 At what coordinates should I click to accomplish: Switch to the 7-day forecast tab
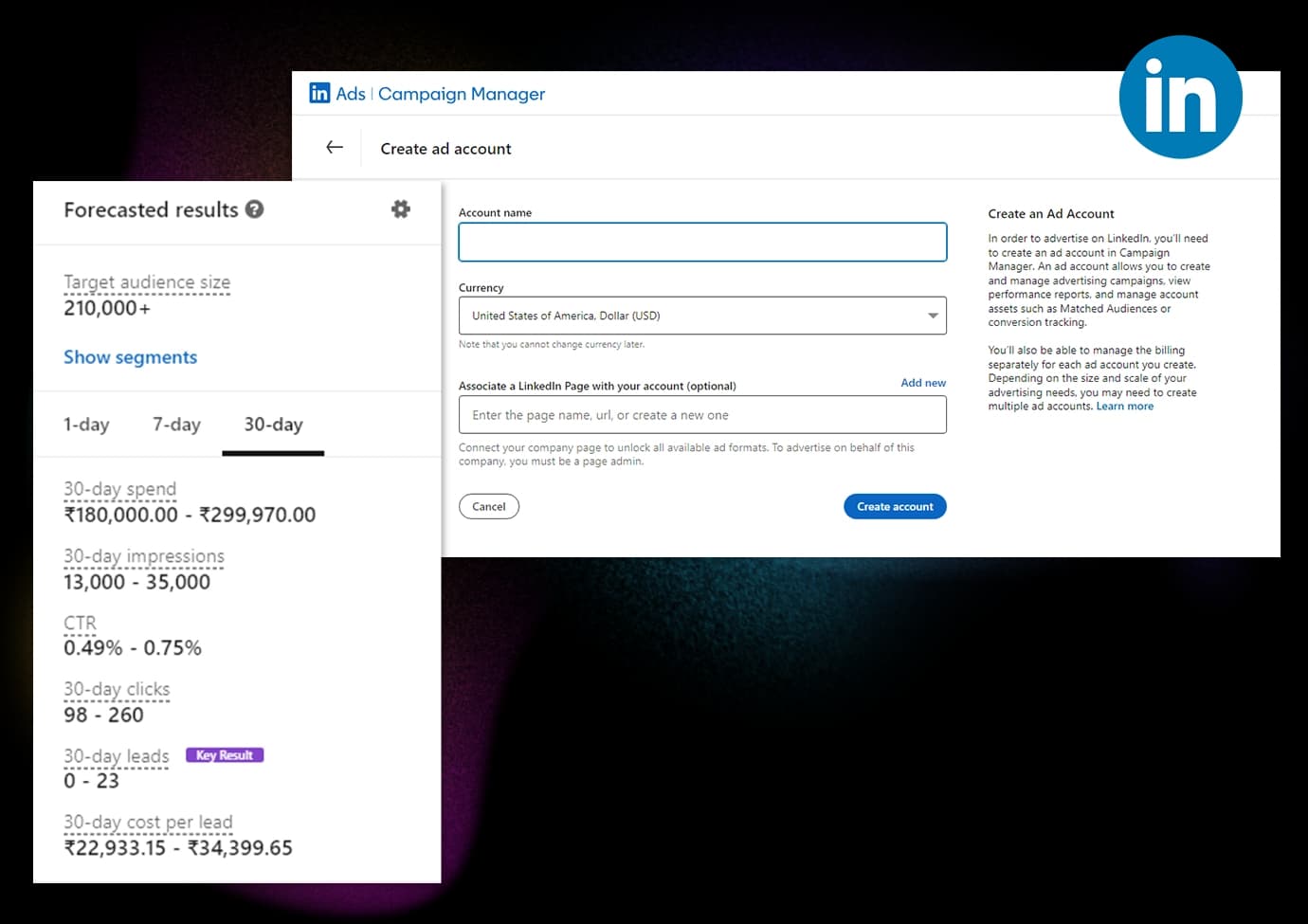176,425
